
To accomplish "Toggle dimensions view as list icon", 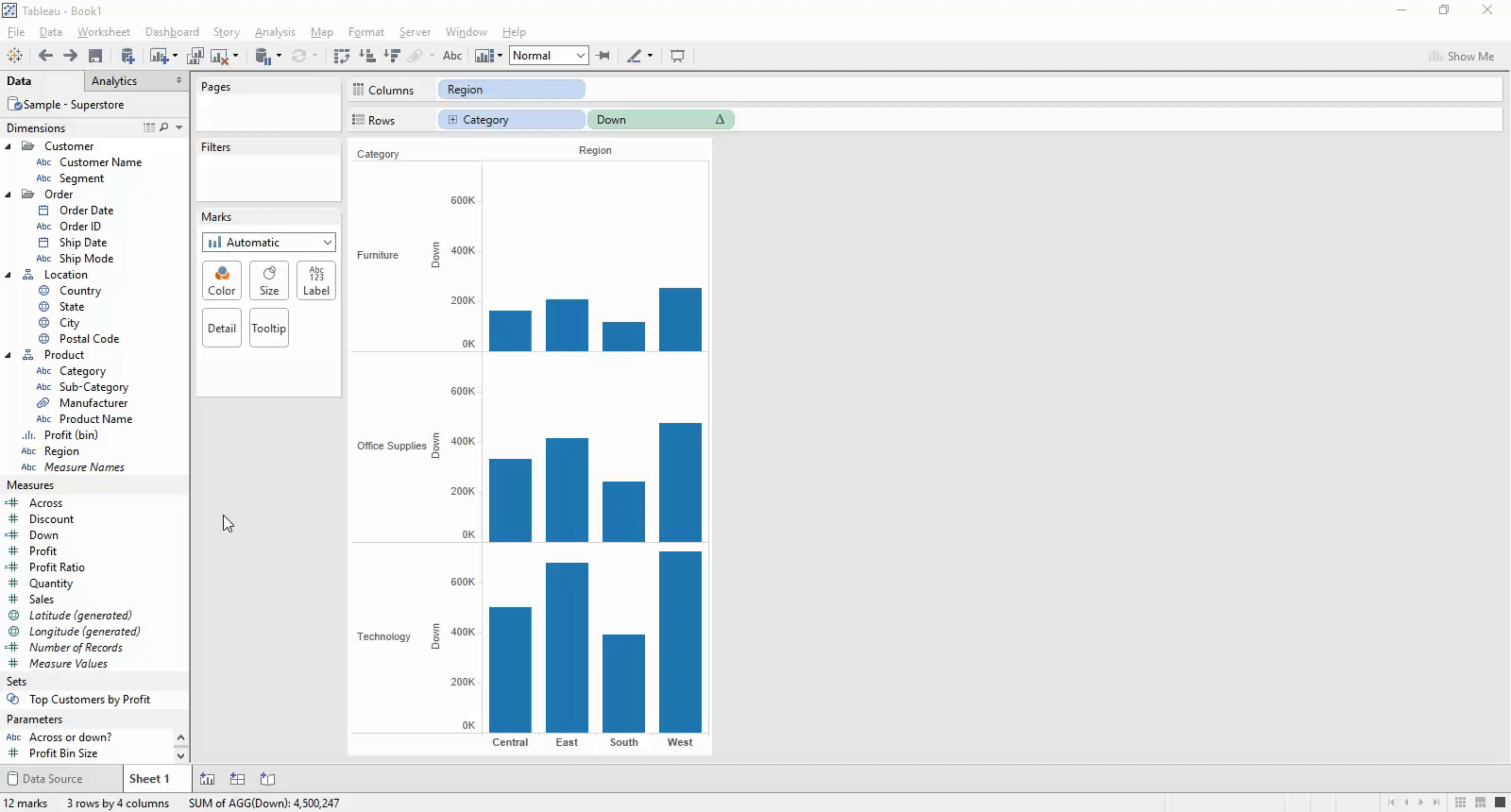I will 149,127.
